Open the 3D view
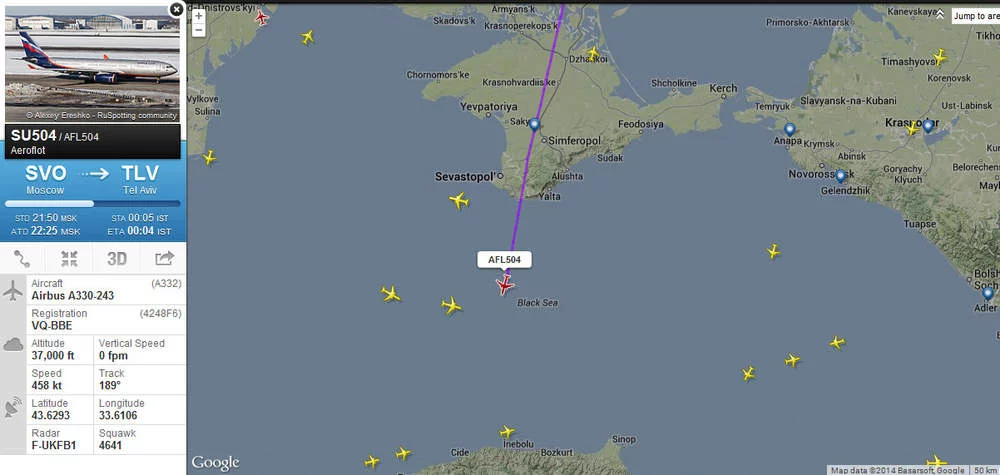This screenshot has width=1000, height=475. 117,258
